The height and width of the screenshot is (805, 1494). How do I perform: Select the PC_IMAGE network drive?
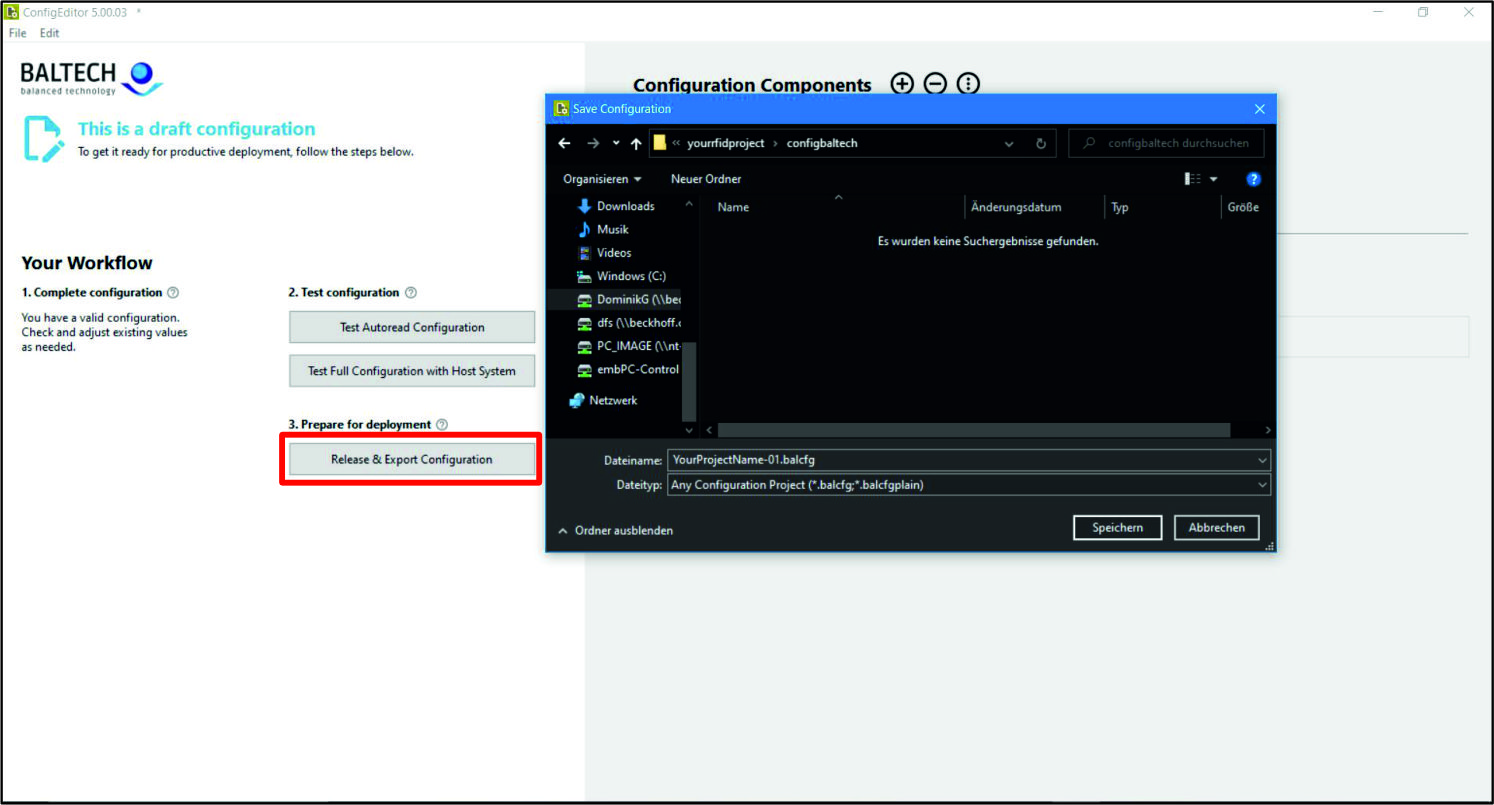[628, 346]
